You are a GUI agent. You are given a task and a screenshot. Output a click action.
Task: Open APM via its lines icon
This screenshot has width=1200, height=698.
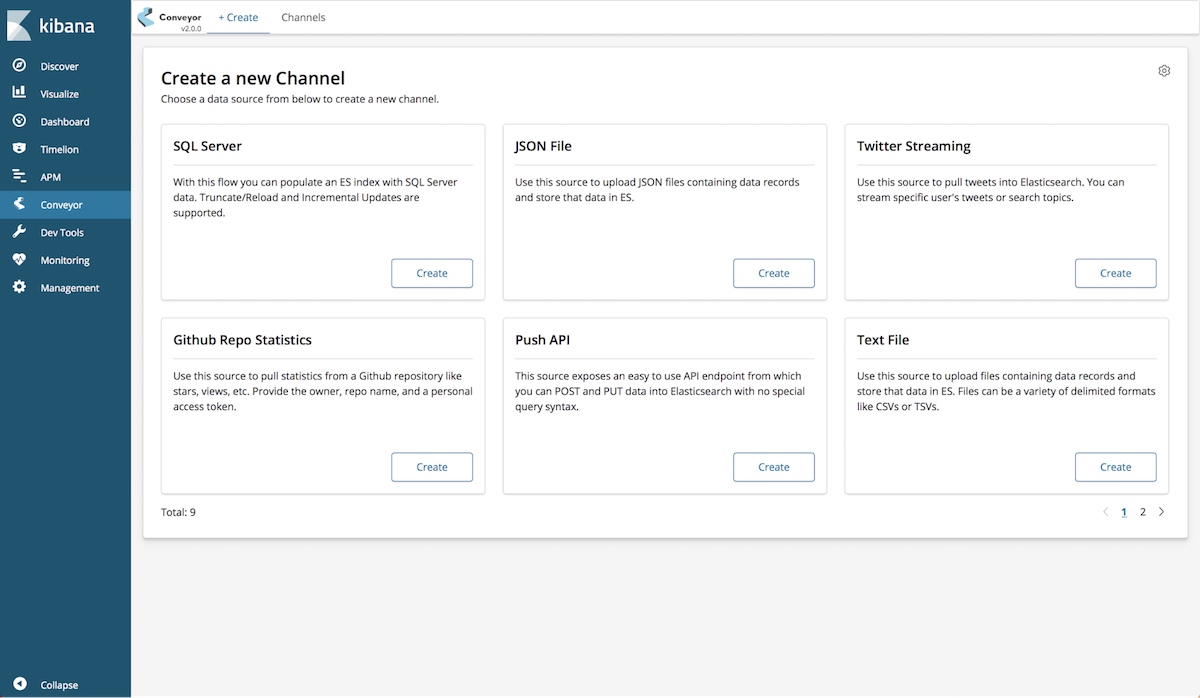[x=19, y=176]
